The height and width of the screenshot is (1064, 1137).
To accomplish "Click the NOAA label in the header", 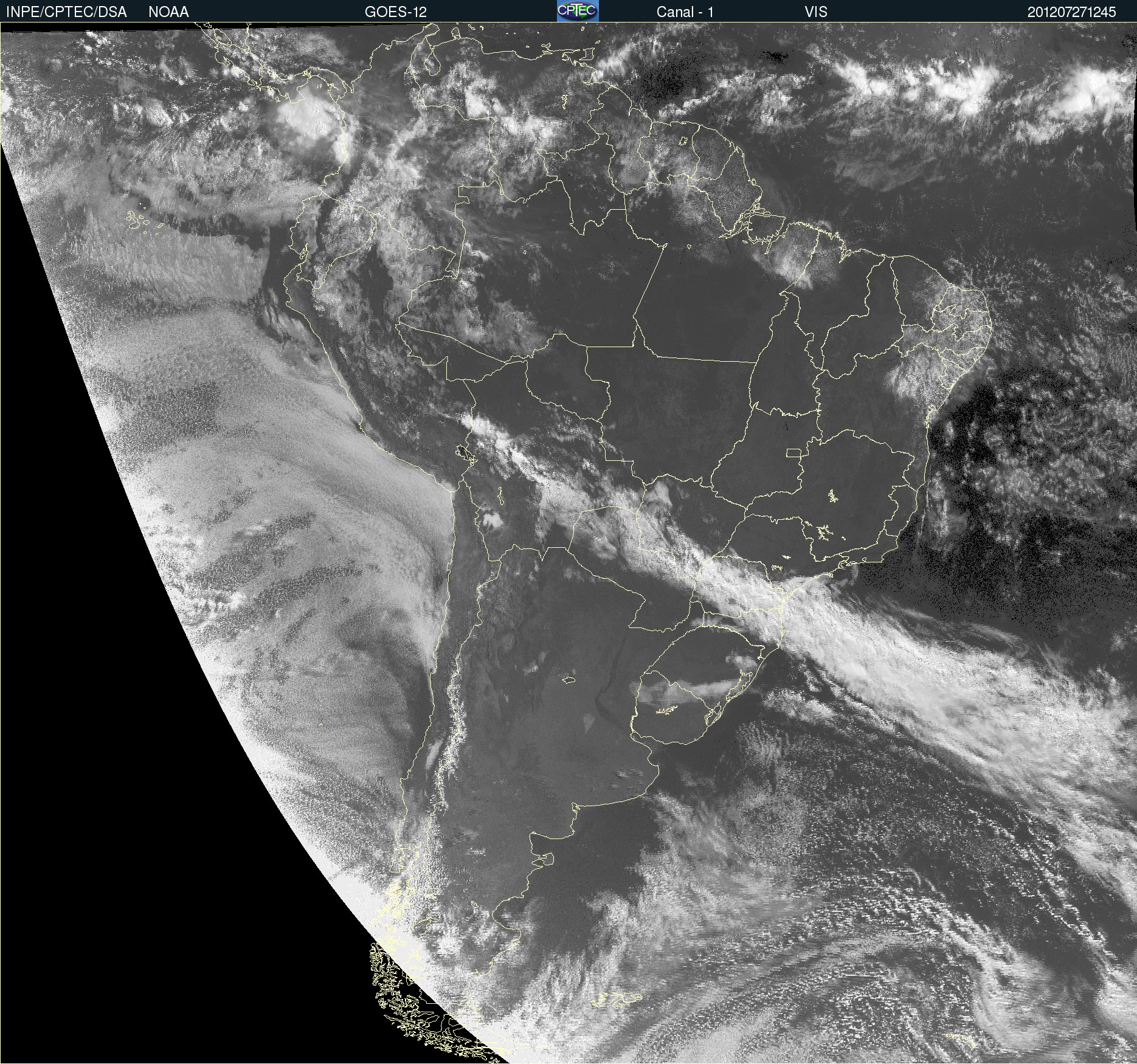I will (x=168, y=12).
